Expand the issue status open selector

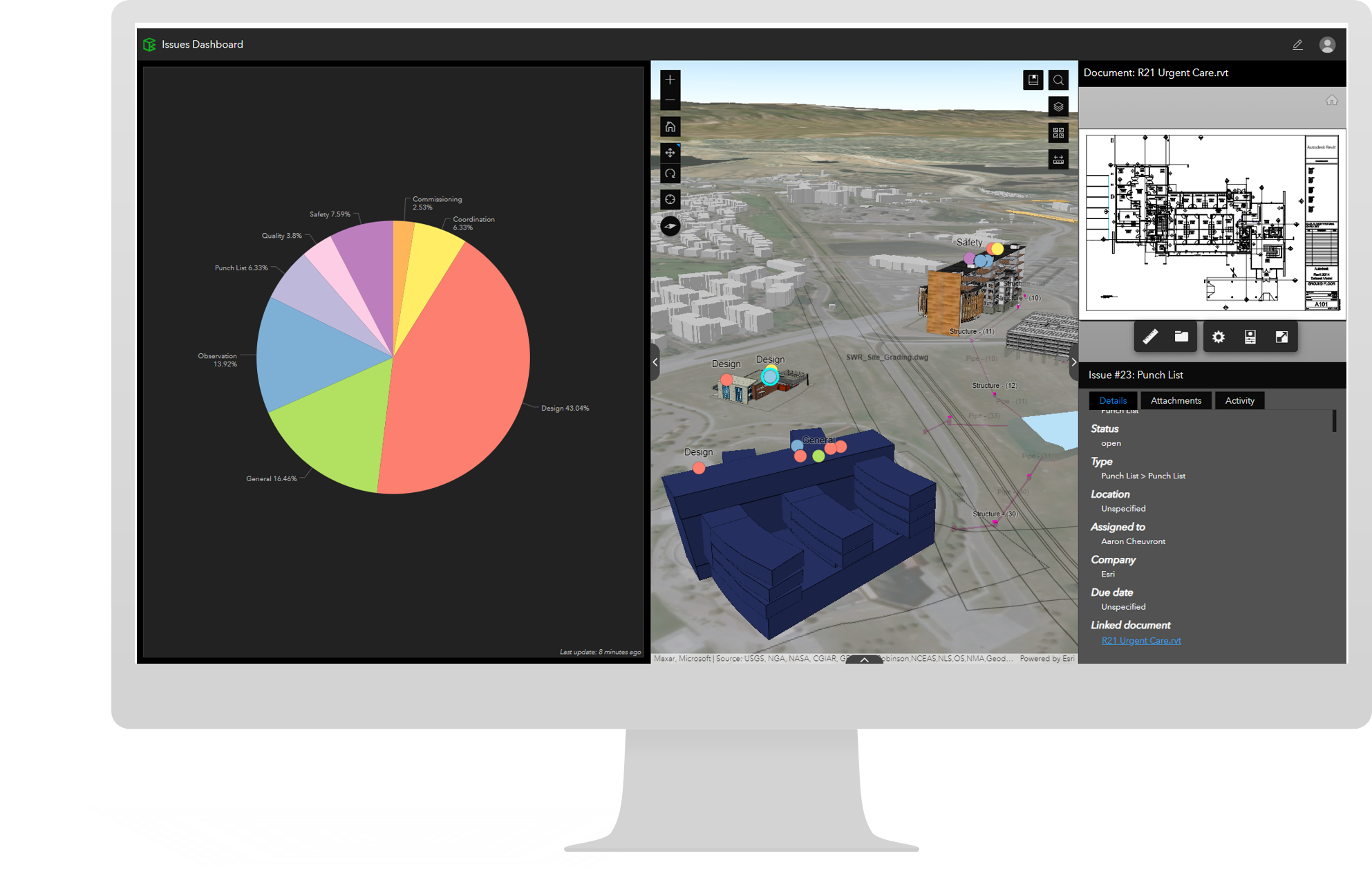click(x=1111, y=443)
